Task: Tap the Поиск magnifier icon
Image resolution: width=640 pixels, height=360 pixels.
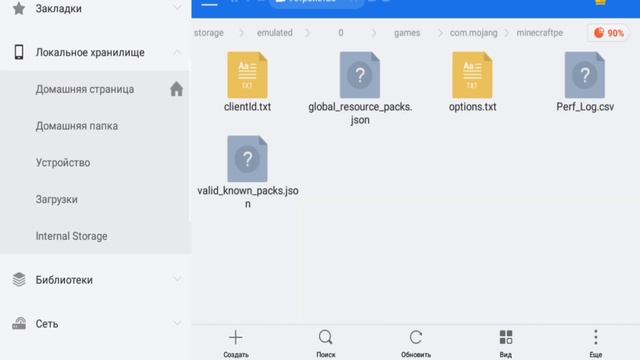Action: 325,338
